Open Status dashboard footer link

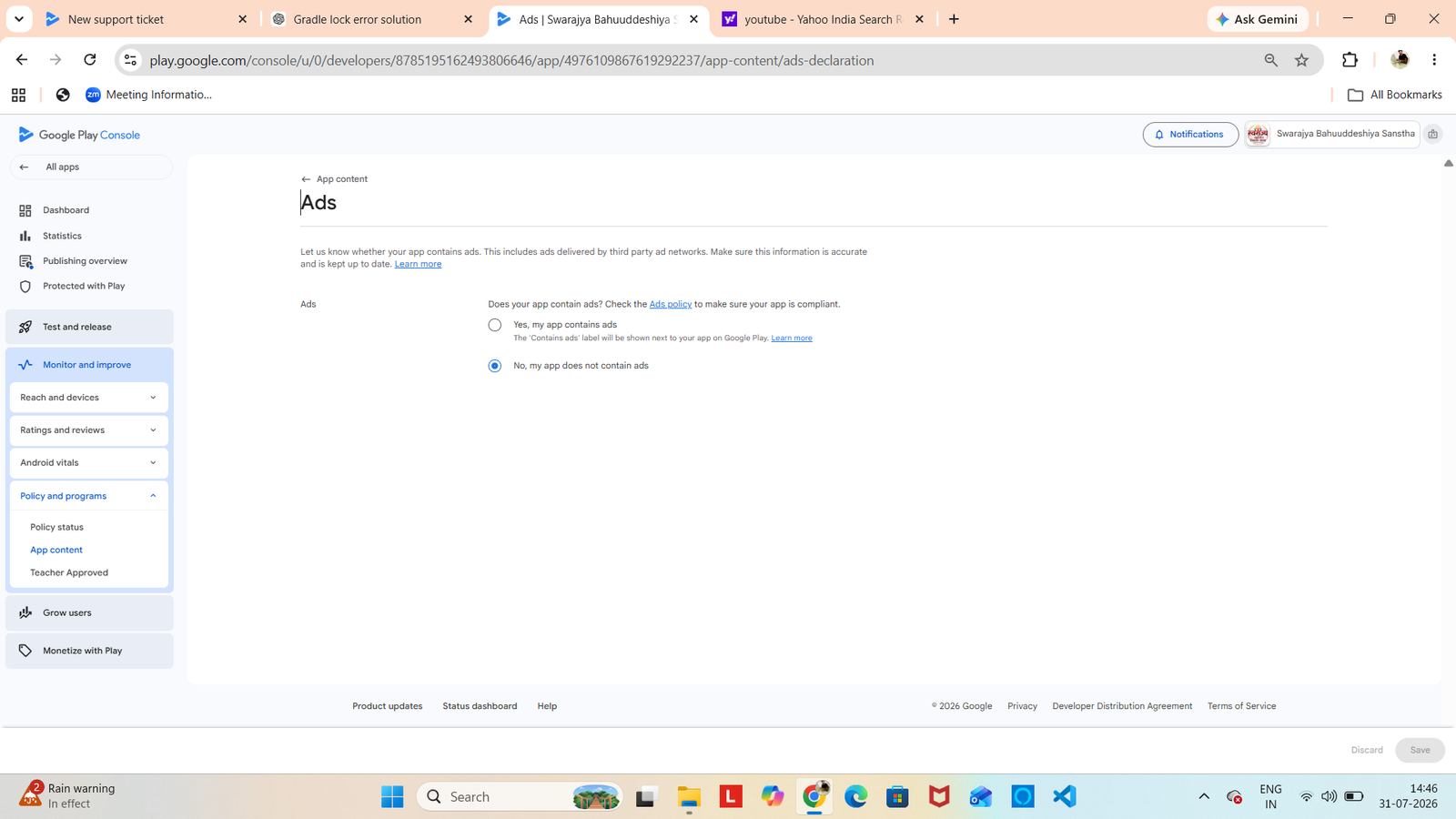[480, 706]
